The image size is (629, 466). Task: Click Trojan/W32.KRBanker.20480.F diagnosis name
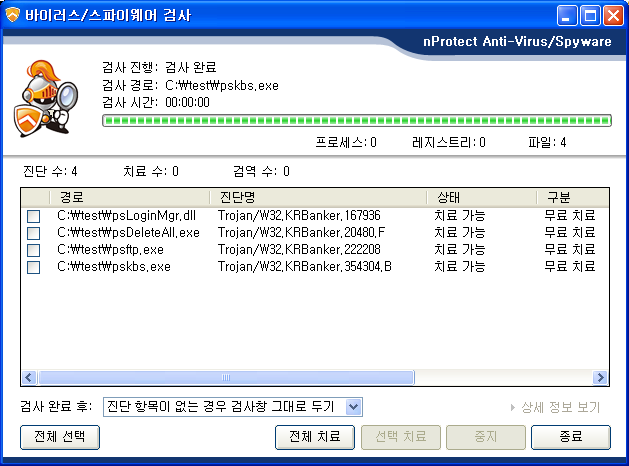pyautogui.click(x=302, y=233)
